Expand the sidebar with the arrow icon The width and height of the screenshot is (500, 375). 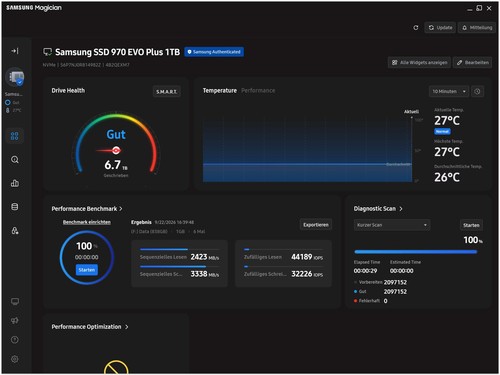[15, 51]
